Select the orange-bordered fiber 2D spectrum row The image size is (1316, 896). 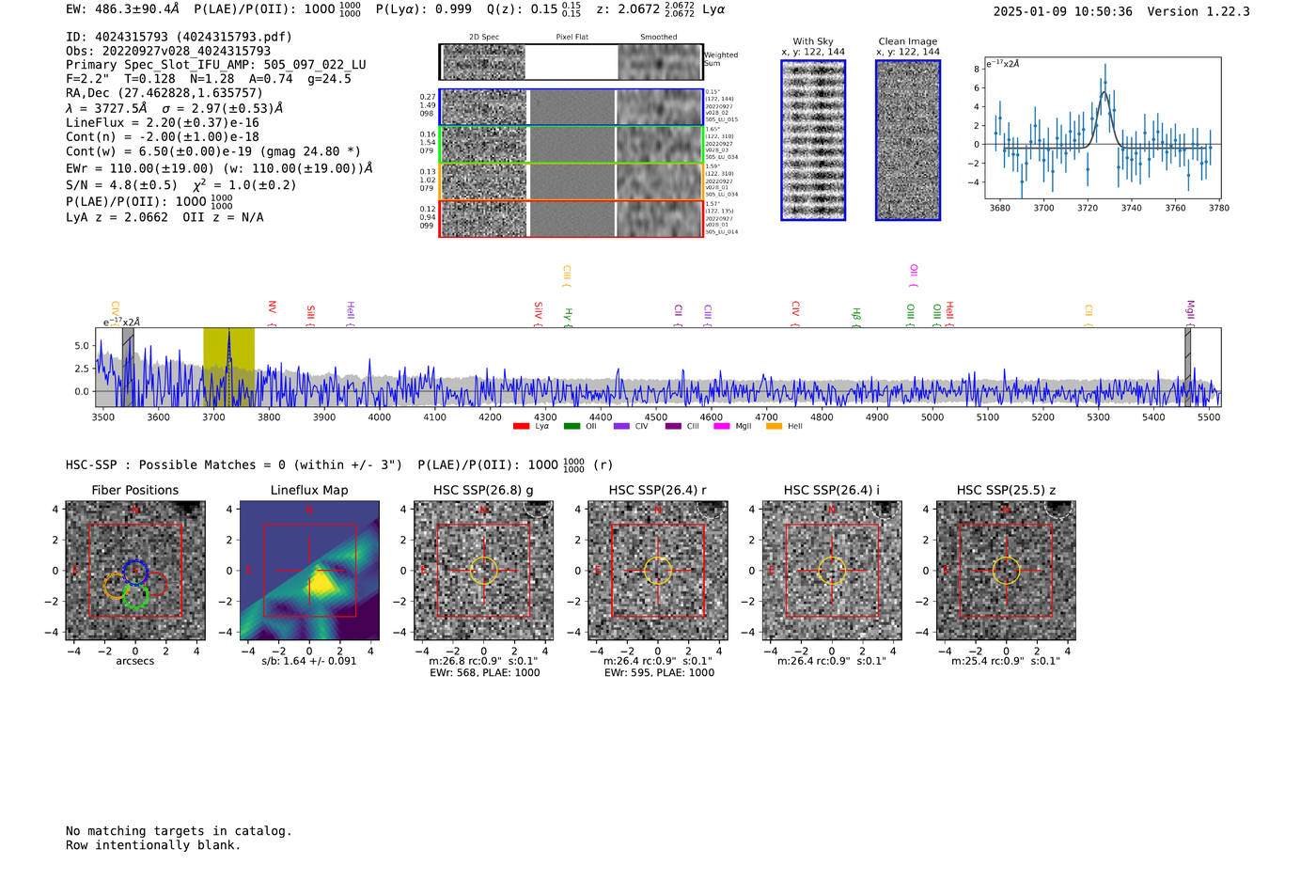(x=571, y=181)
